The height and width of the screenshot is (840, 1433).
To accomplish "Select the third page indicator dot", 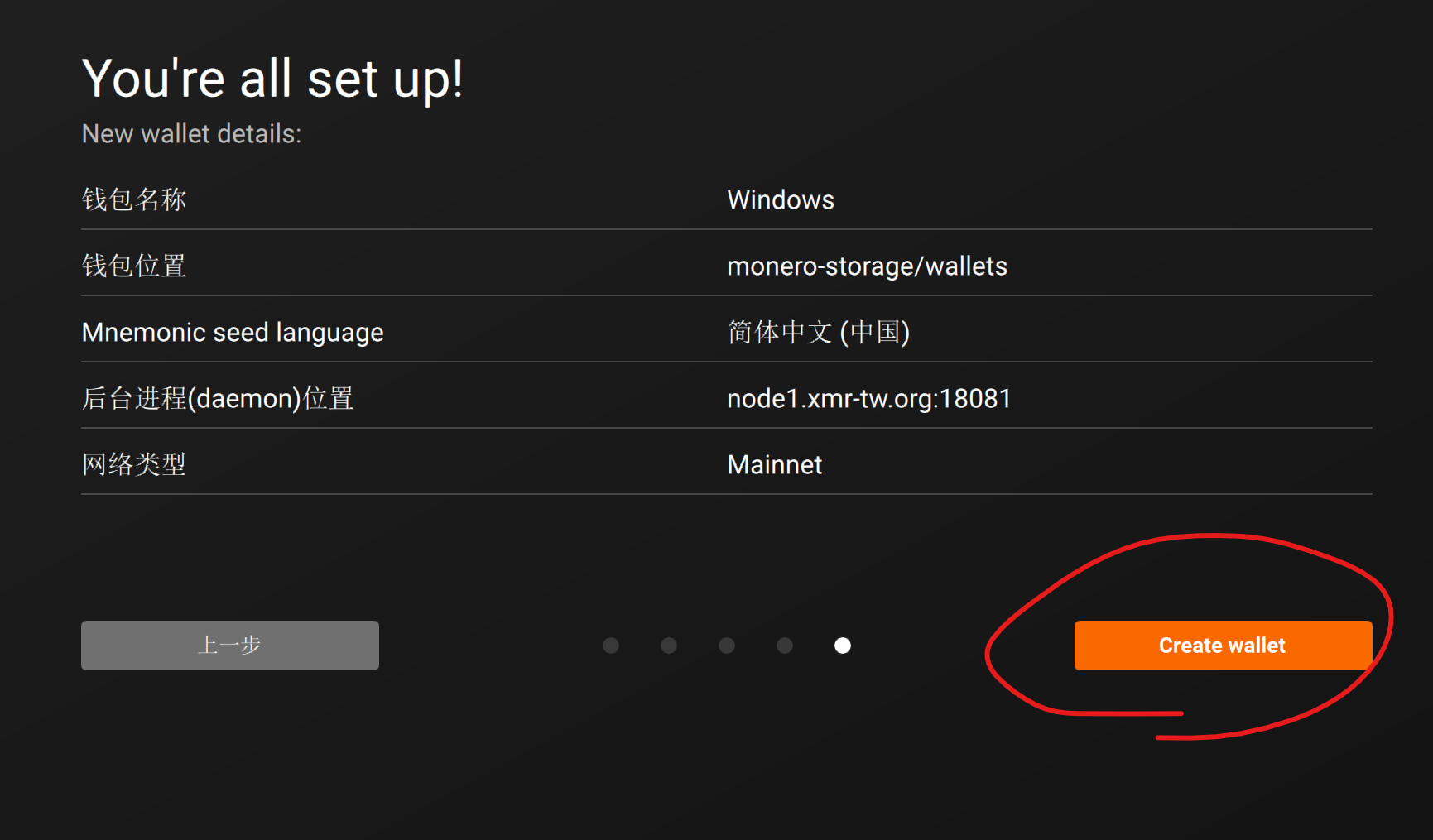I will click(727, 646).
